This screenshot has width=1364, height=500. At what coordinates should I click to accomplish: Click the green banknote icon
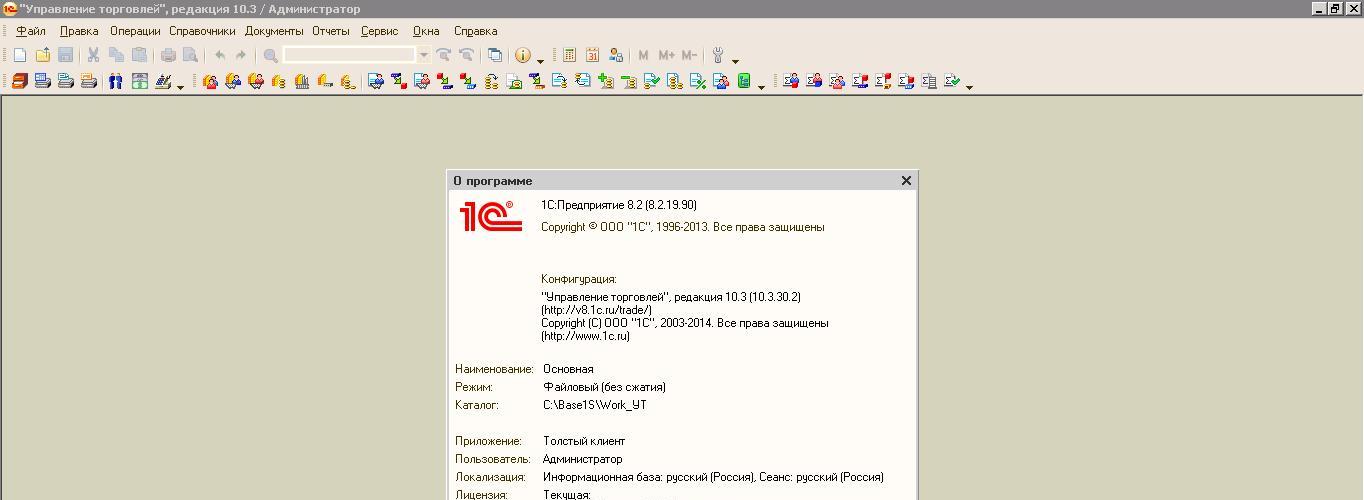click(x=139, y=81)
